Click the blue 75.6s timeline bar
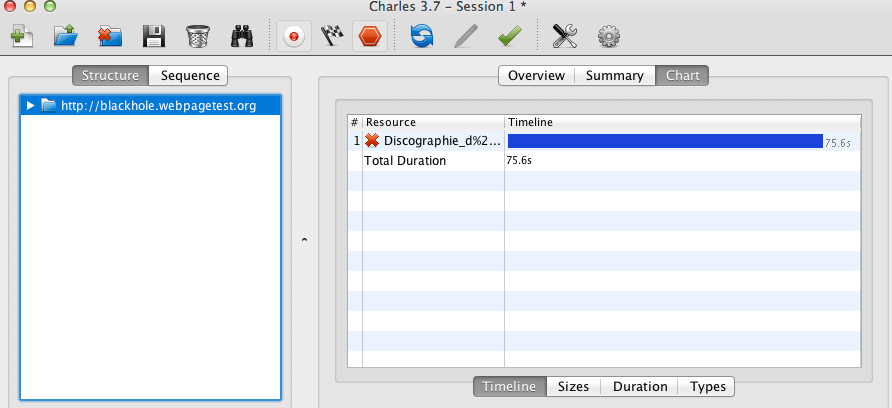This screenshot has height=408, width=892. [665, 141]
